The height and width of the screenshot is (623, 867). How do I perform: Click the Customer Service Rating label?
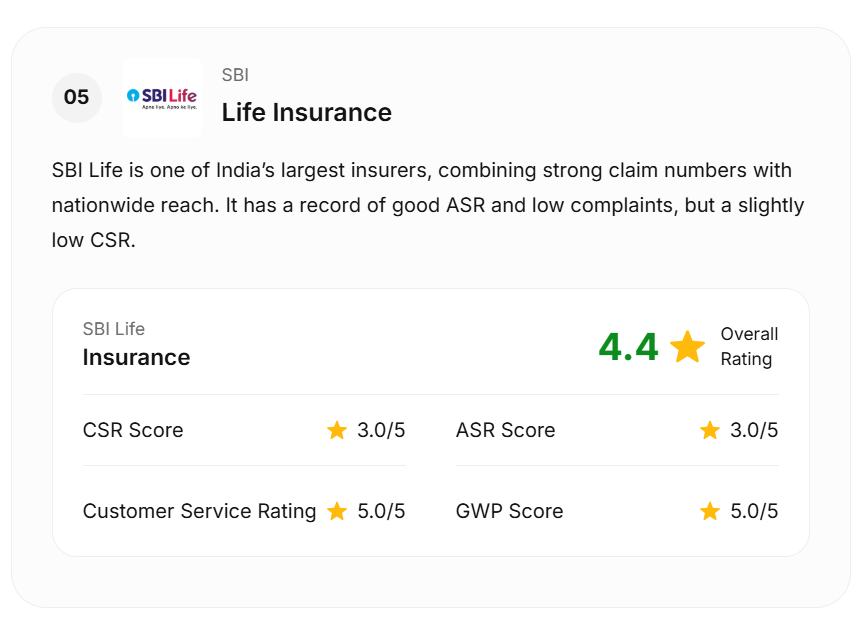click(x=199, y=511)
